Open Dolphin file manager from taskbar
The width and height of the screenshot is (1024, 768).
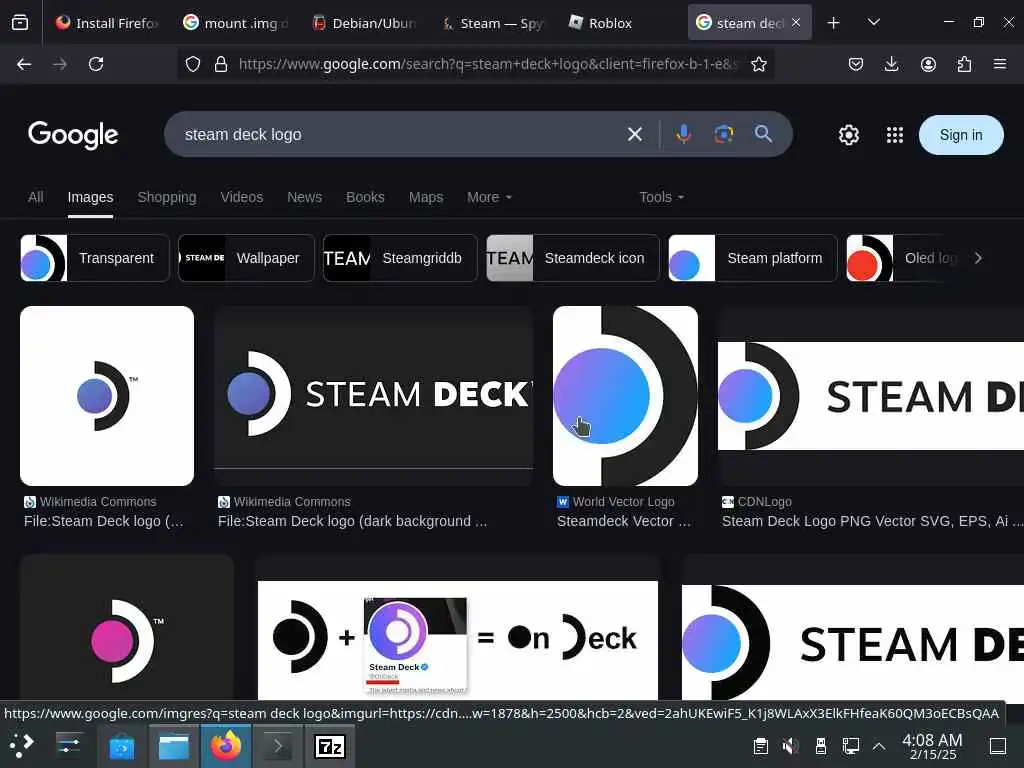coord(174,746)
